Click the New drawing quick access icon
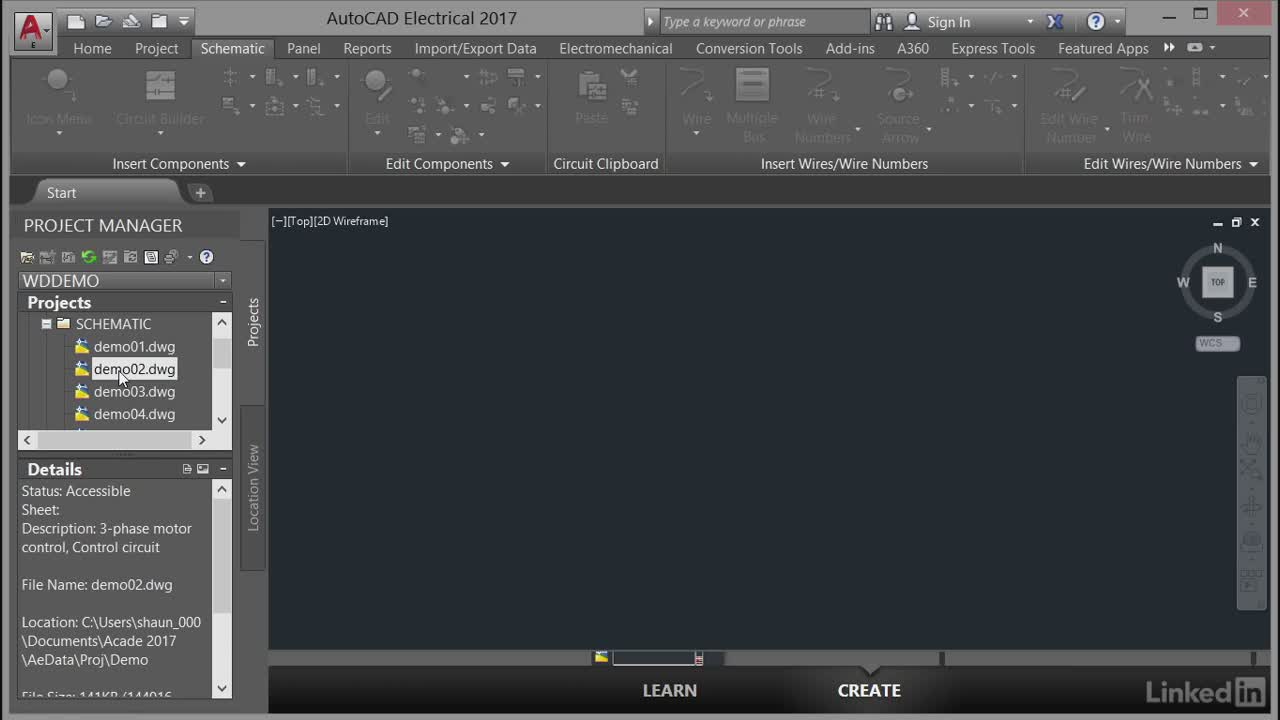The height and width of the screenshot is (720, 1280). point(76,21)
